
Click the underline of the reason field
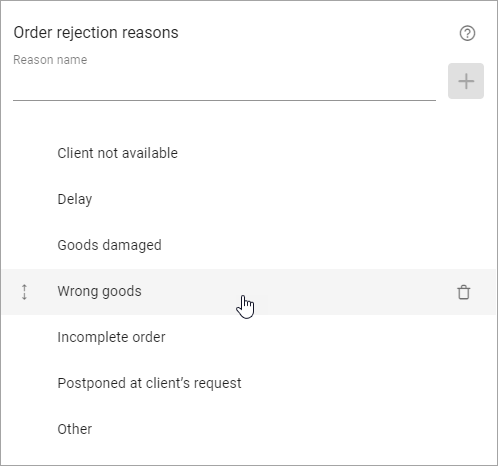click(224, 100)
